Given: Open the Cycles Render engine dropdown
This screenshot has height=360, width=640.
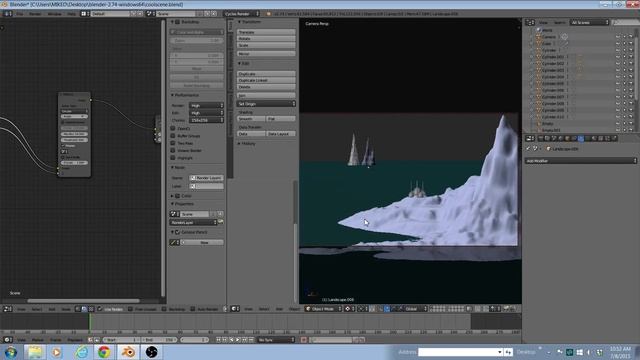Looking at the screenshot, I should point(241,13).
